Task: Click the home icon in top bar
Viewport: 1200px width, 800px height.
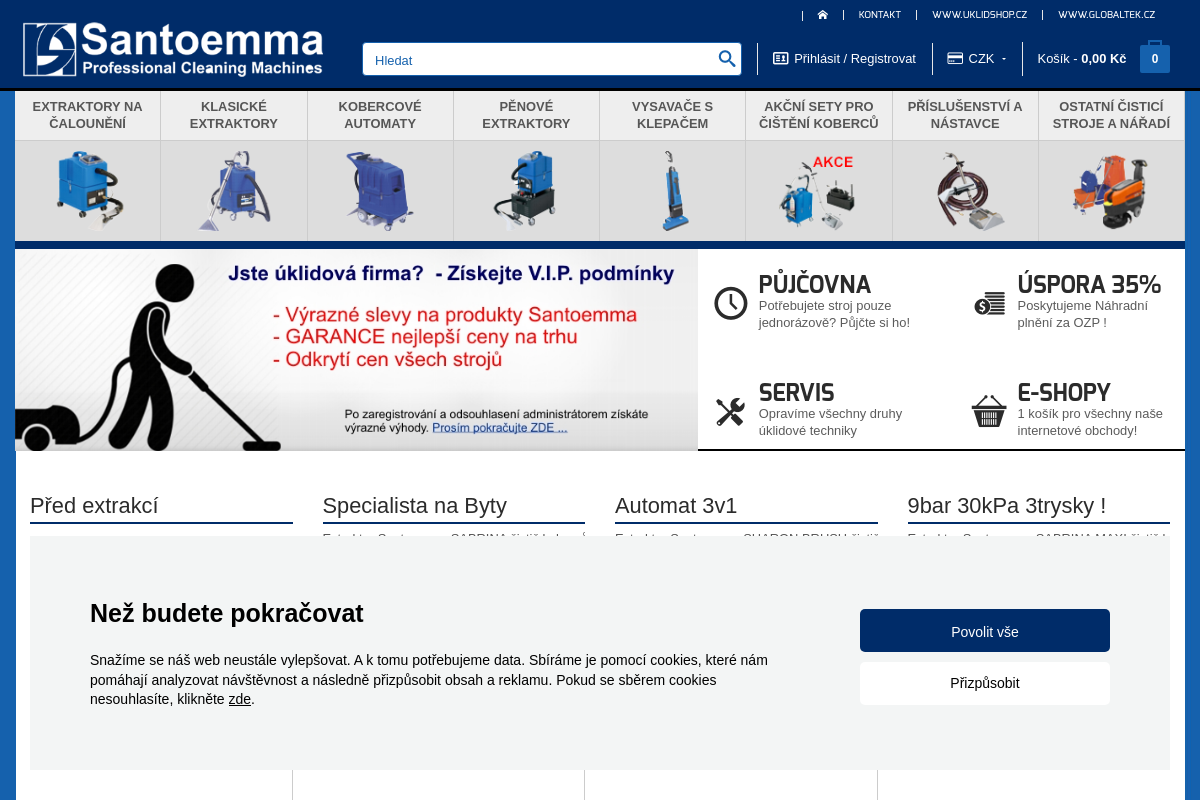Action: (x=822, y=15)
